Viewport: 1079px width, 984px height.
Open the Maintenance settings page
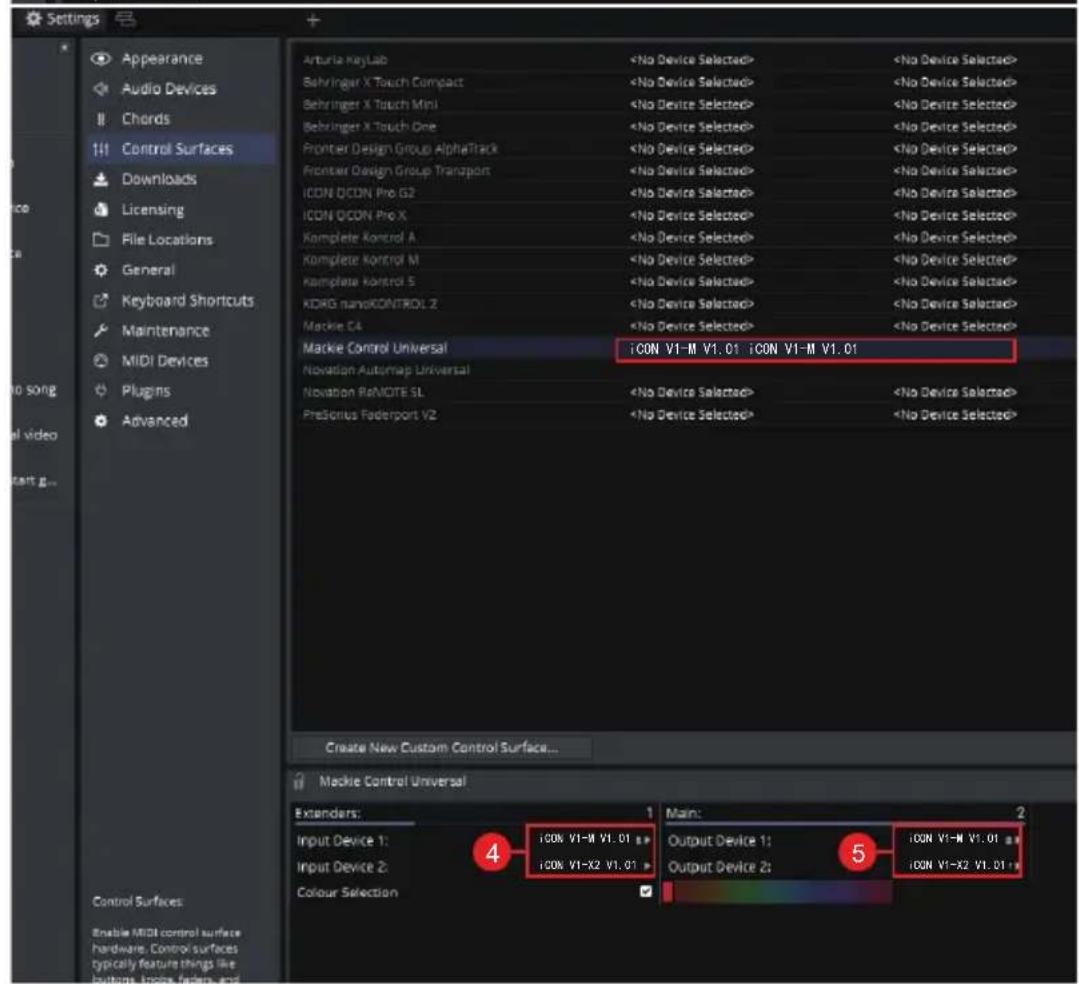pyautogui.click(x=165, y=331)
